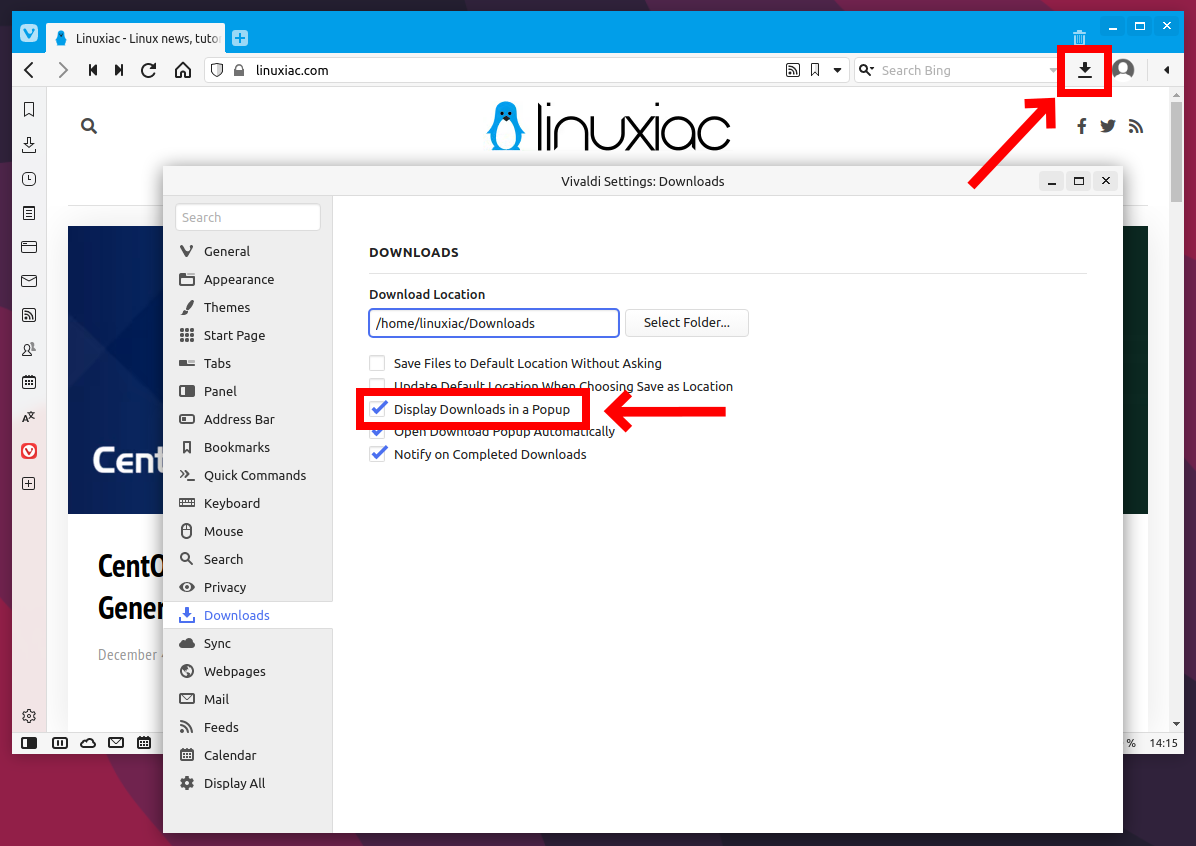Viewport: 1196px width, 846px height.
Task: Open the Window side panel
Action: [29, 246]
